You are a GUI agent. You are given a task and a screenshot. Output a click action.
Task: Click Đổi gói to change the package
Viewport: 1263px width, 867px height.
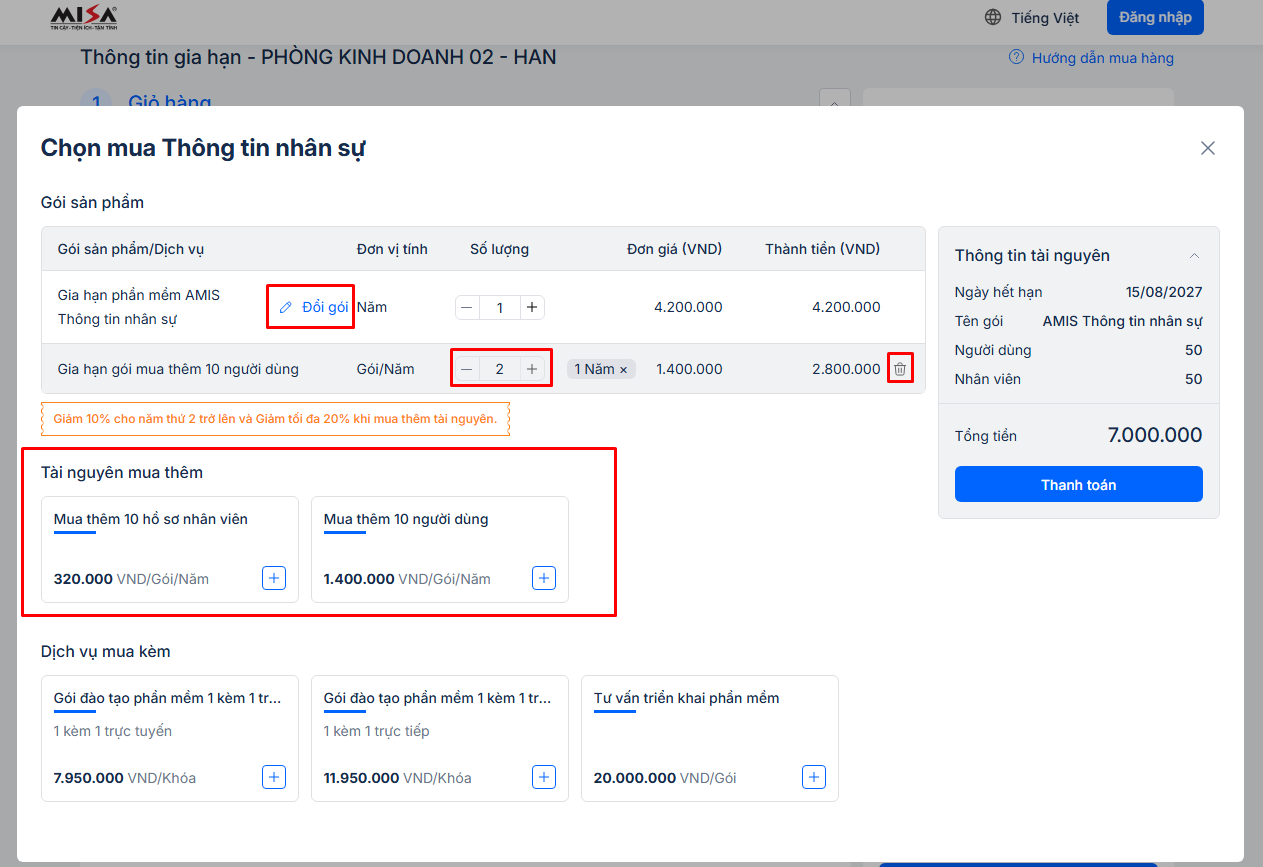coord(313,307)
